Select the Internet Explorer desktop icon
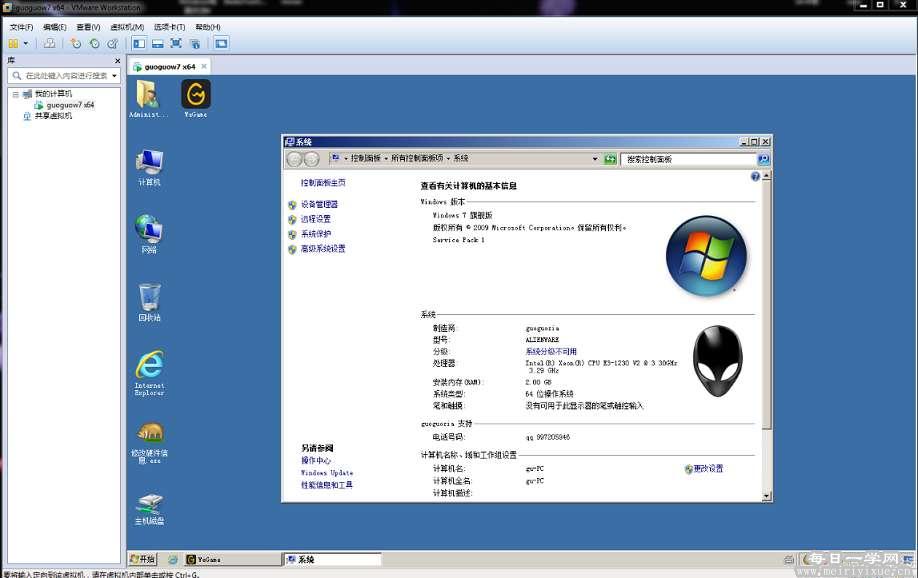The image size is (918, 578). click(149, 373)
